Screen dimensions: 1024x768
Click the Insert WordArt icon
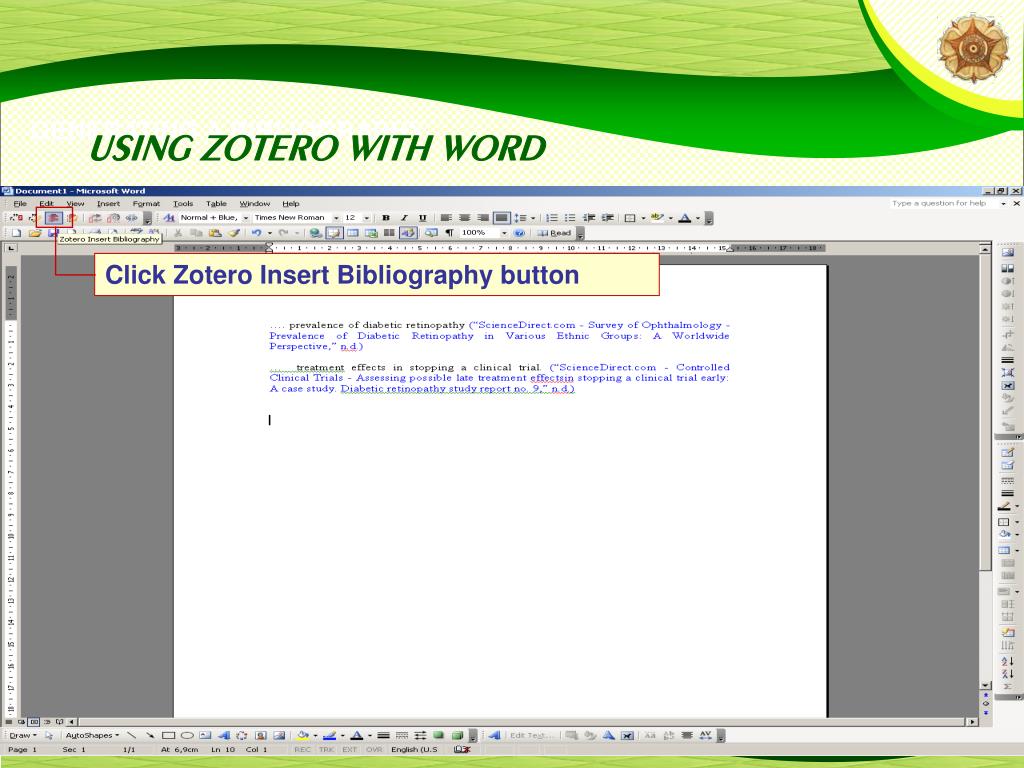pos(224,735)
